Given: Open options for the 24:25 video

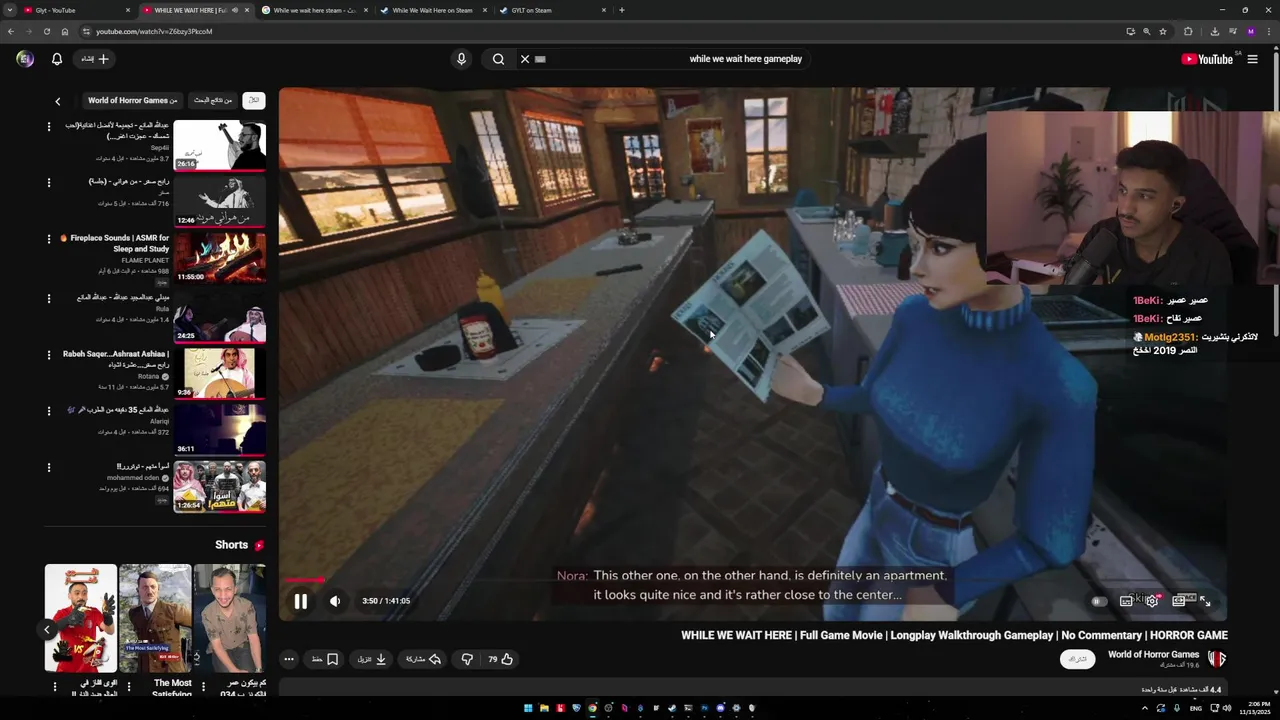Looking at the screenshot, I should click(48, 298).
